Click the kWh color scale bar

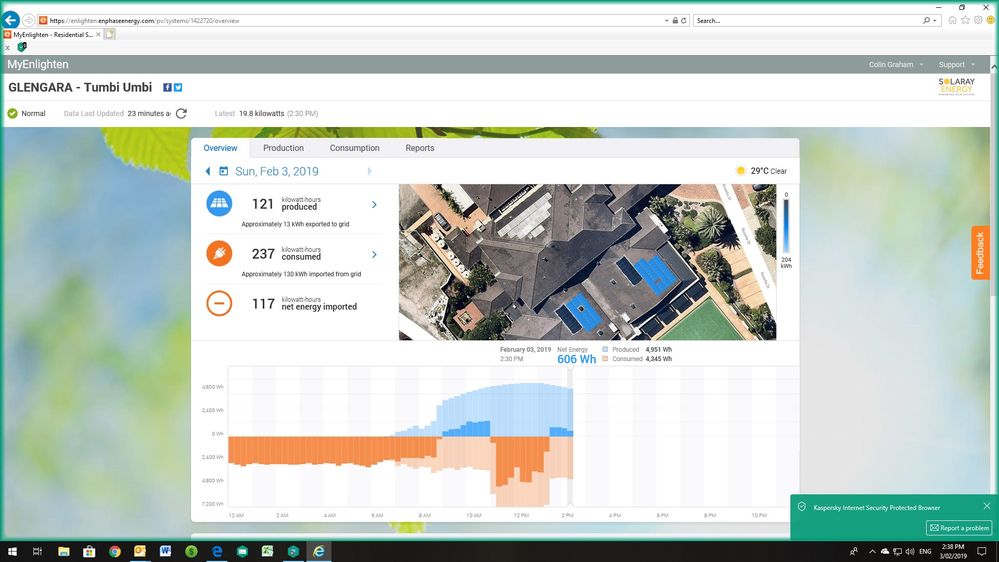point(786,227)
